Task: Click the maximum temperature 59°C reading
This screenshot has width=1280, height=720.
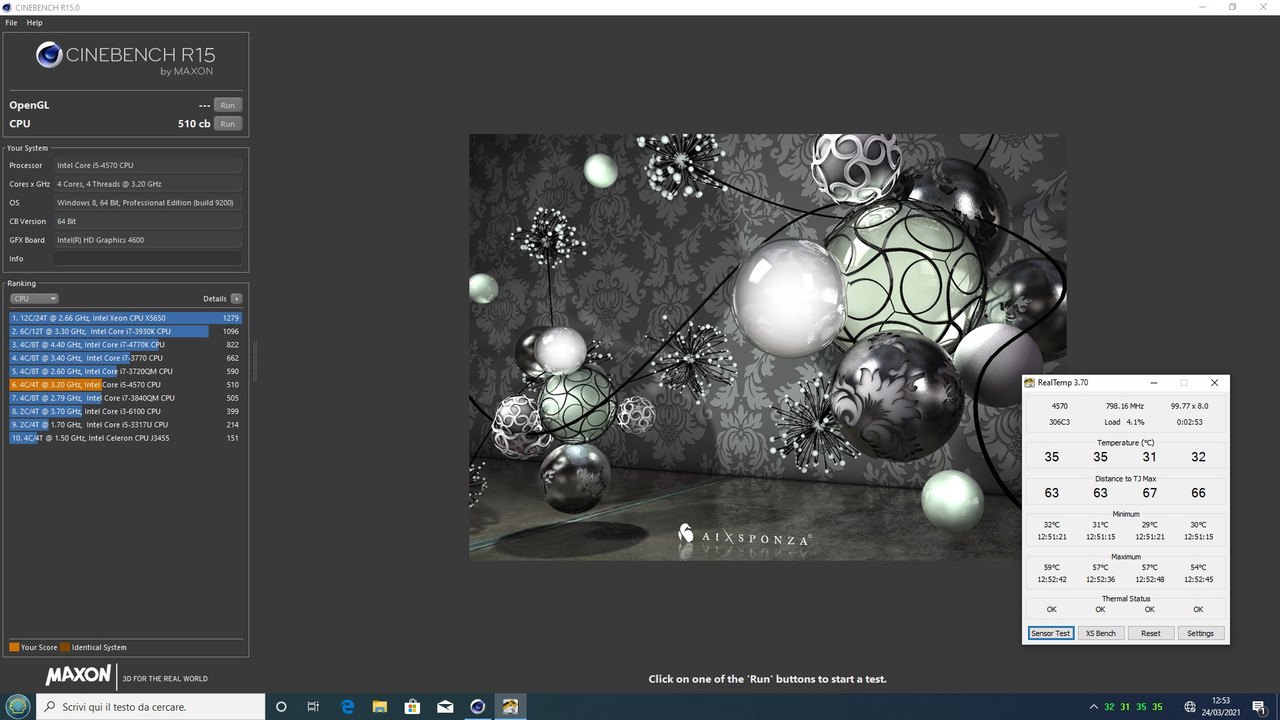Action: coord(1051,567)
